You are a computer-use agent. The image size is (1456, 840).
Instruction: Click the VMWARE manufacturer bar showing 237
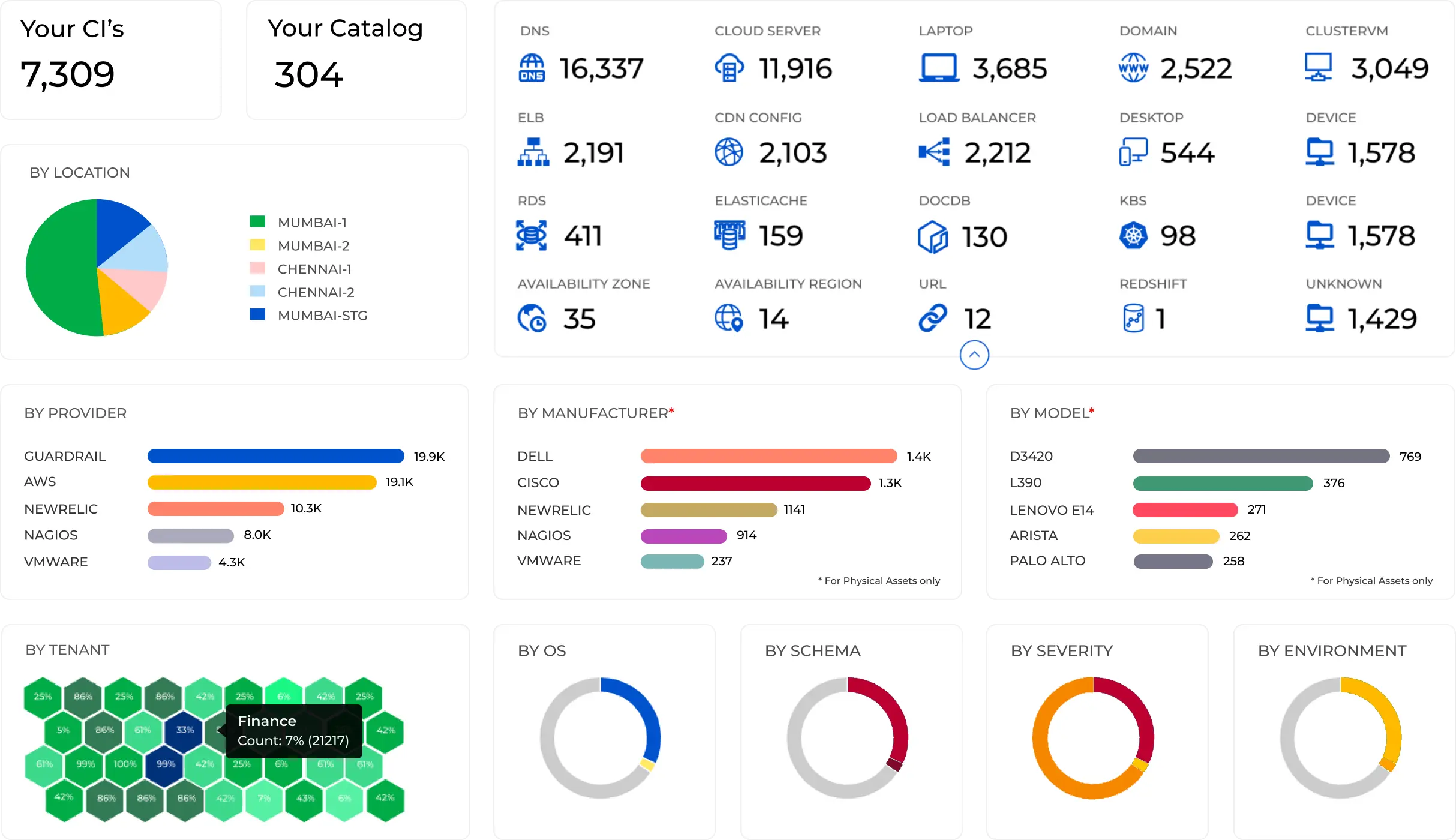[x=673, y=561]
